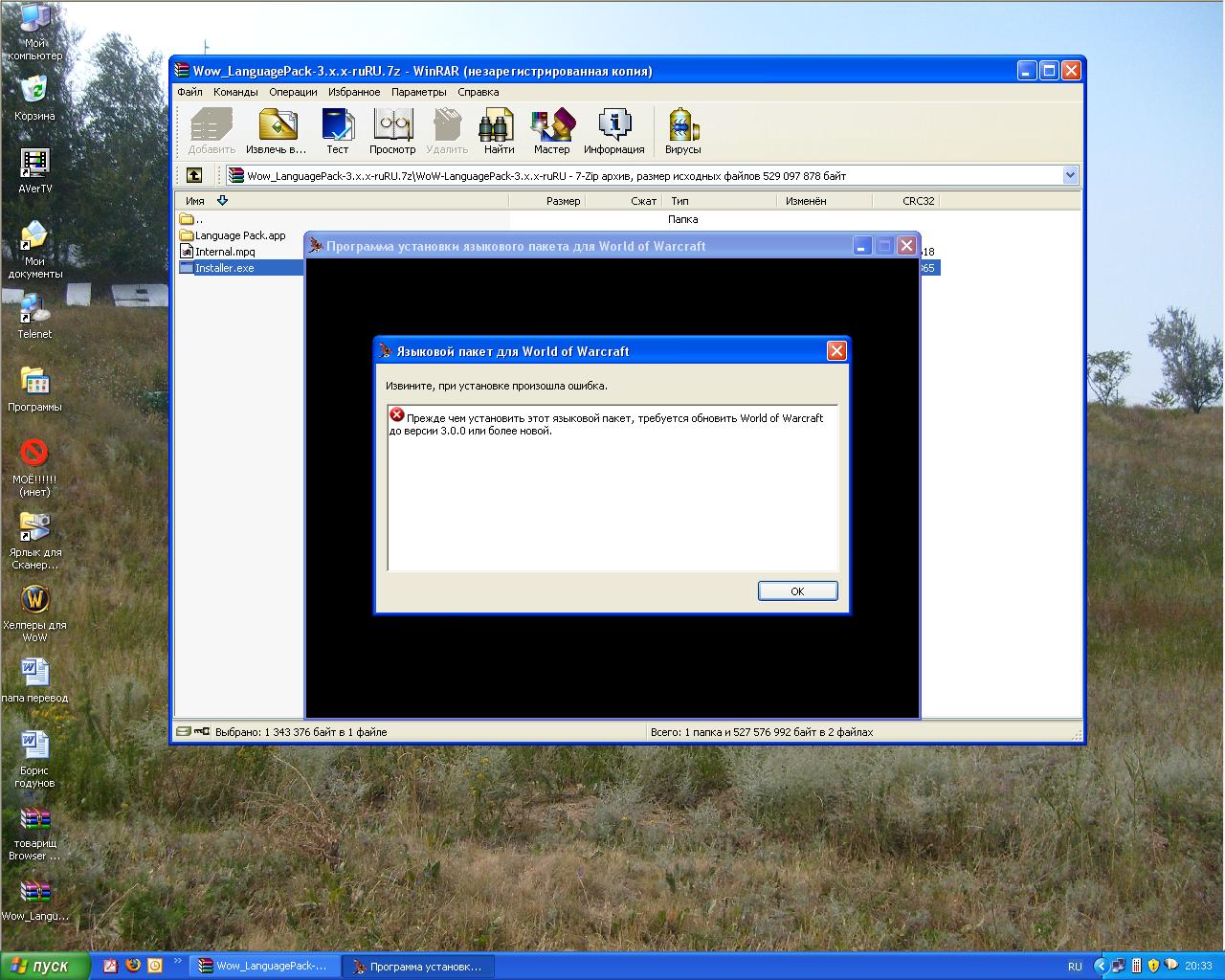Click the key icon in the WinRAR status bar

click(x=202, y=732)
